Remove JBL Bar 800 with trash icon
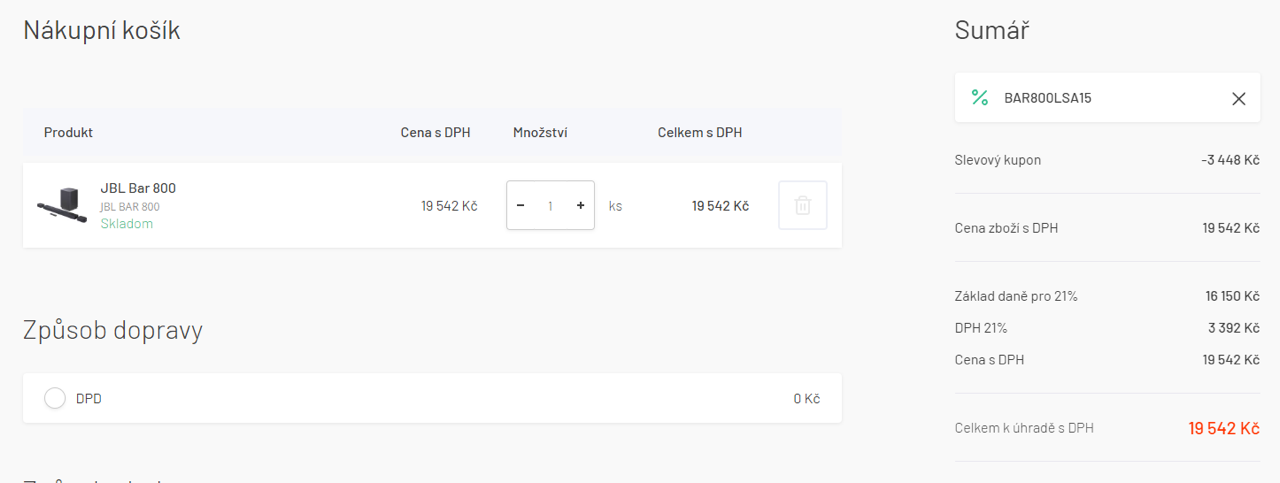 pyautogui.click(x=802, y=205)
